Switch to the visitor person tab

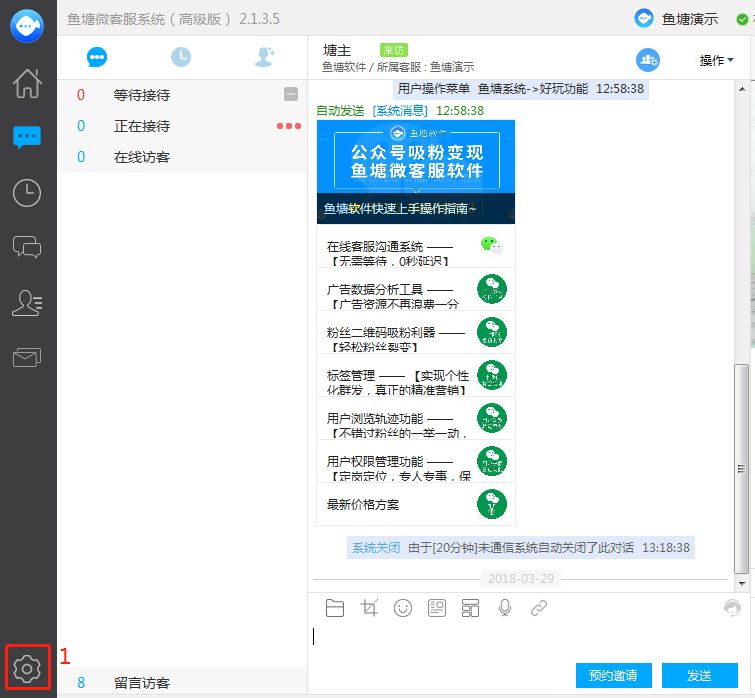coord(264,57)
